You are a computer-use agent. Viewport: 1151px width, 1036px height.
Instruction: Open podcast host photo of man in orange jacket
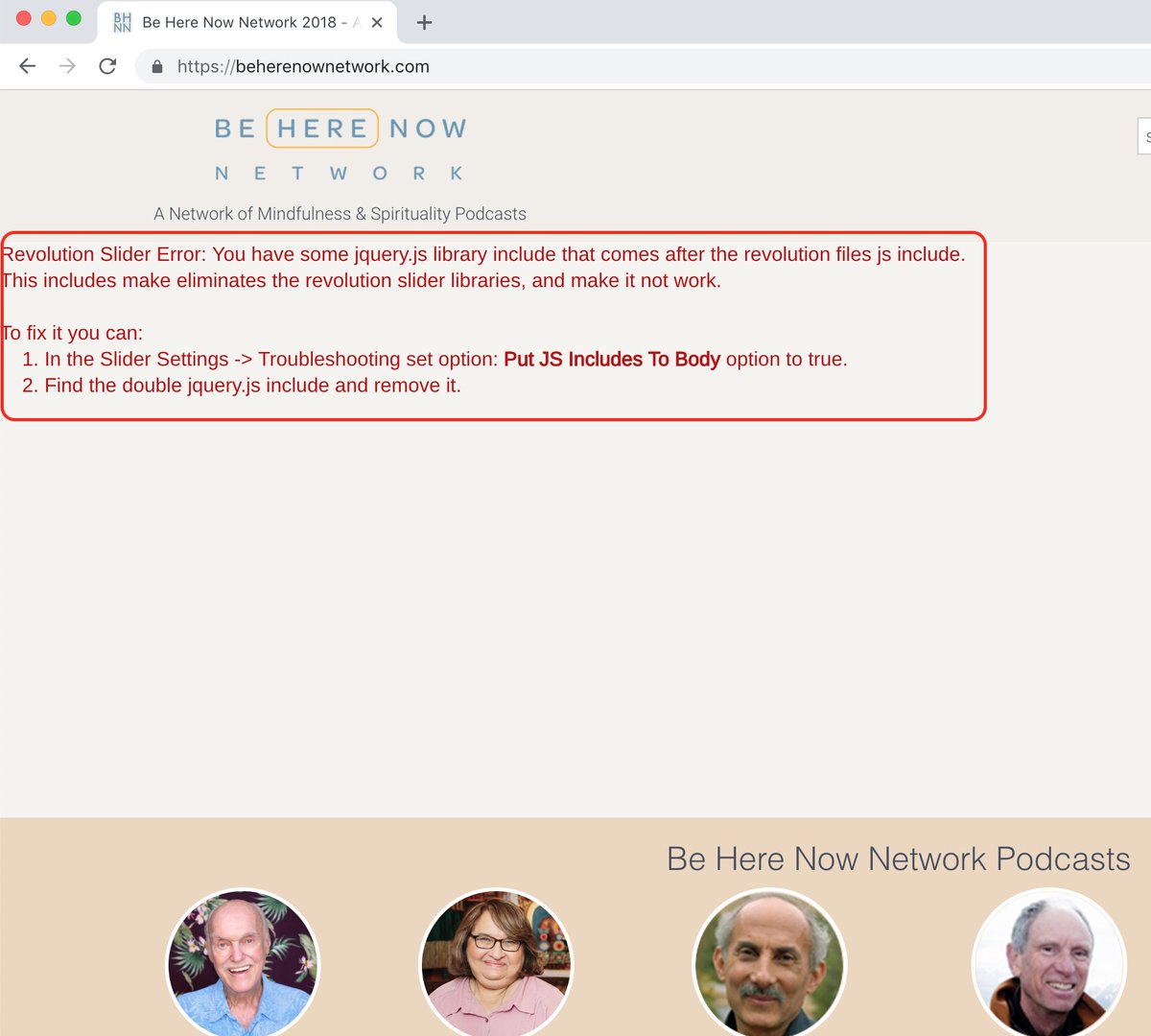tap(1049, 963)
